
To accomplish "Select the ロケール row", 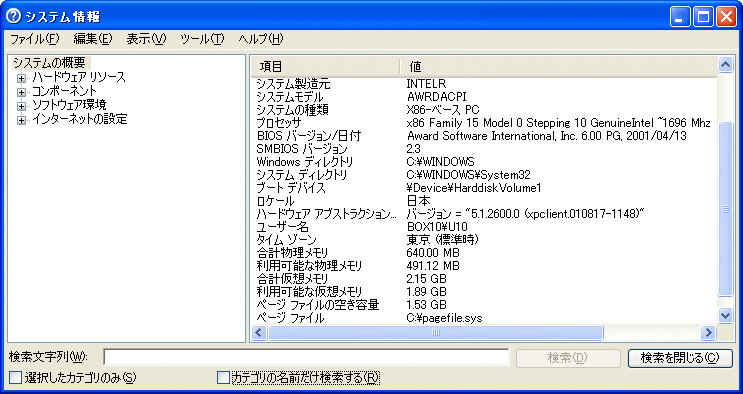I will click(484, 201).
